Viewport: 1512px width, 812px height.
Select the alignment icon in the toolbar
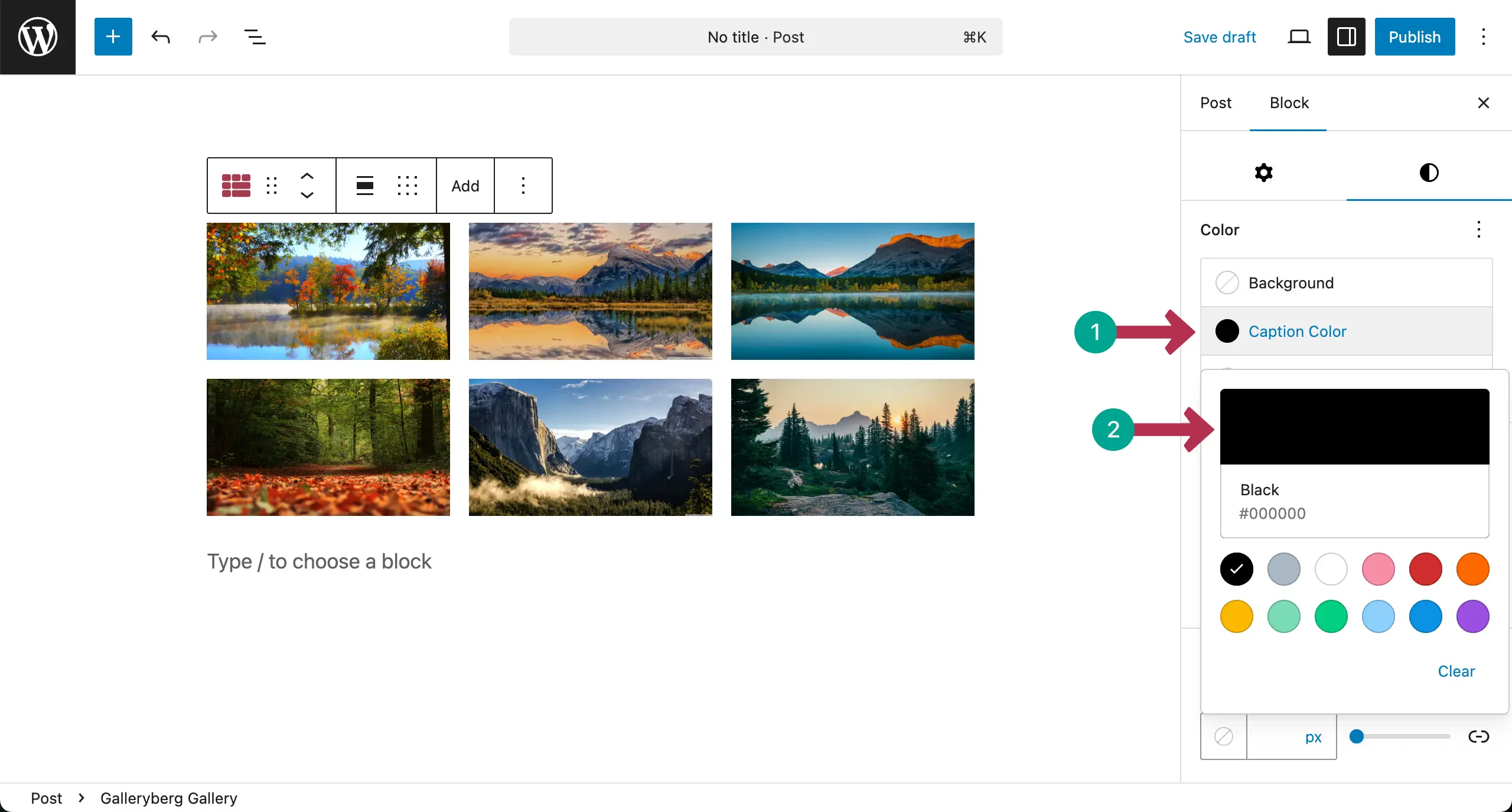coord(365,186)
